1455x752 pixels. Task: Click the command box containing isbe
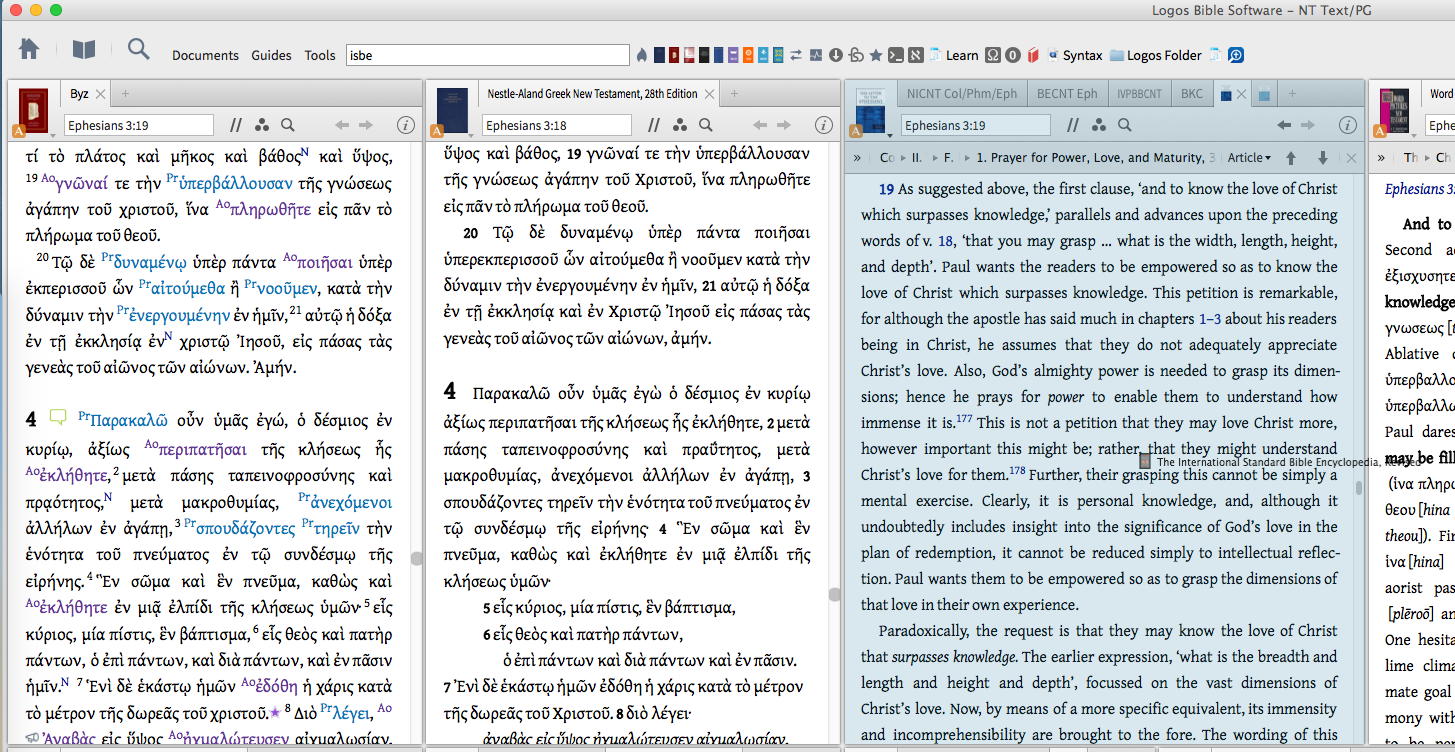[x=488, y=55]
